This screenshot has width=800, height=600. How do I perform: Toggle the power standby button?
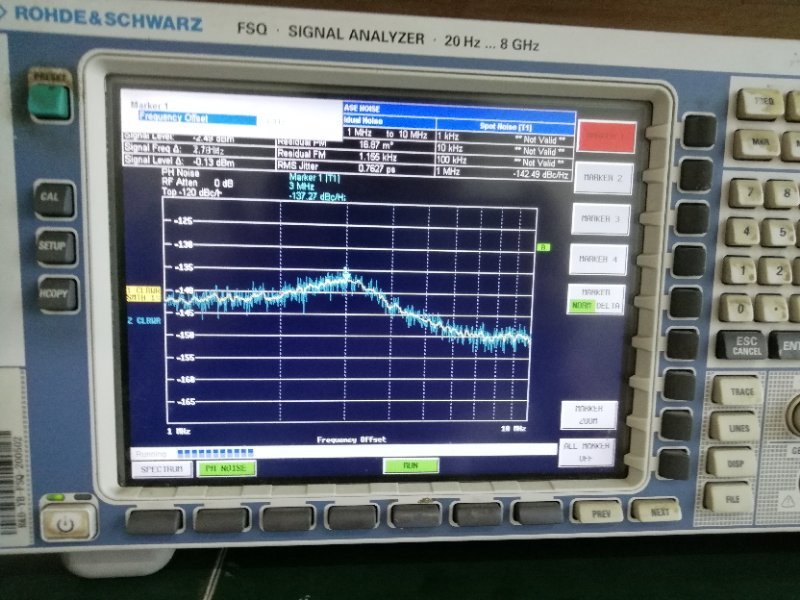[68, 523]
